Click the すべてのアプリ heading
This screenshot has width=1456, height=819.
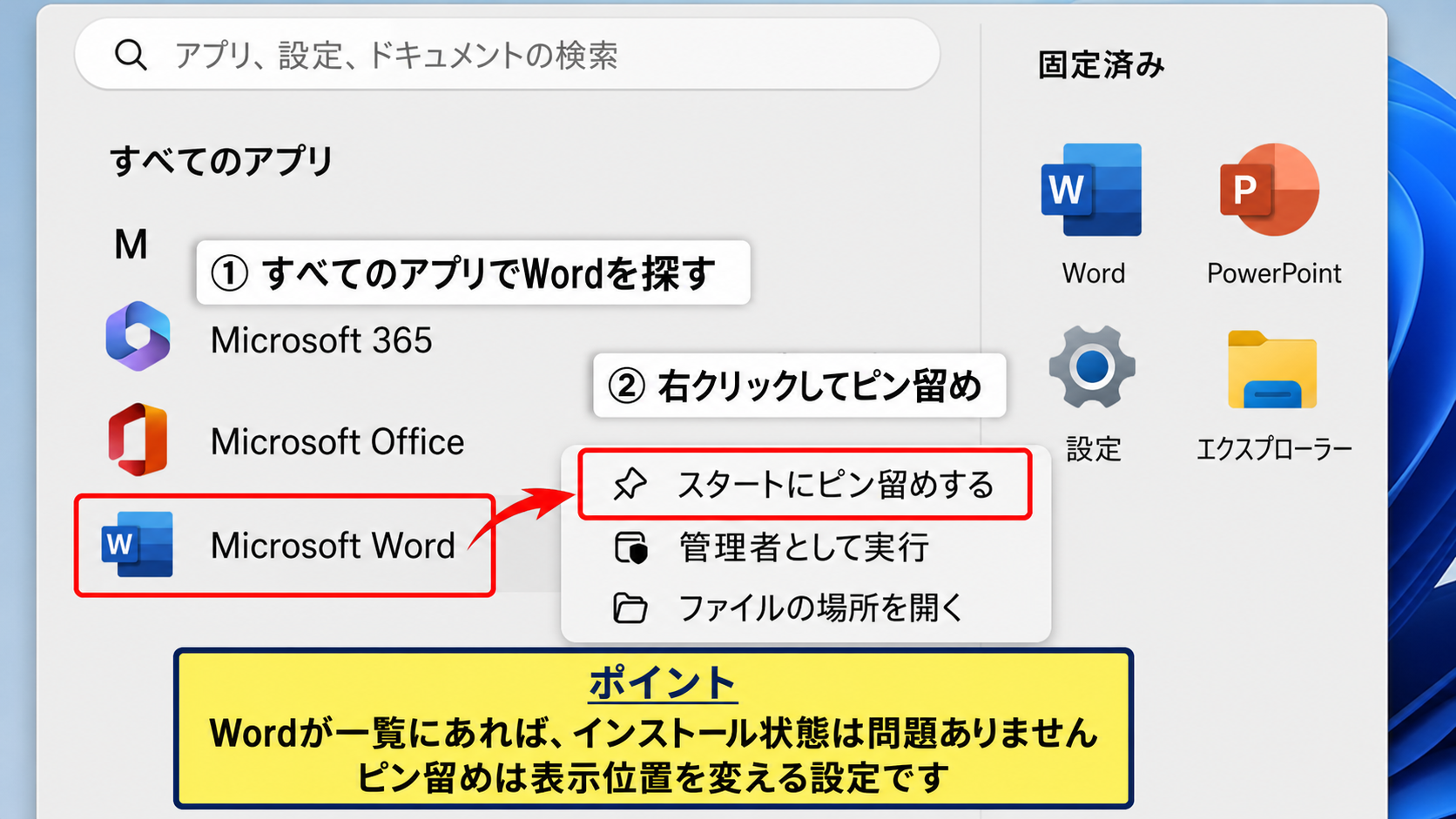click(221, 161)
